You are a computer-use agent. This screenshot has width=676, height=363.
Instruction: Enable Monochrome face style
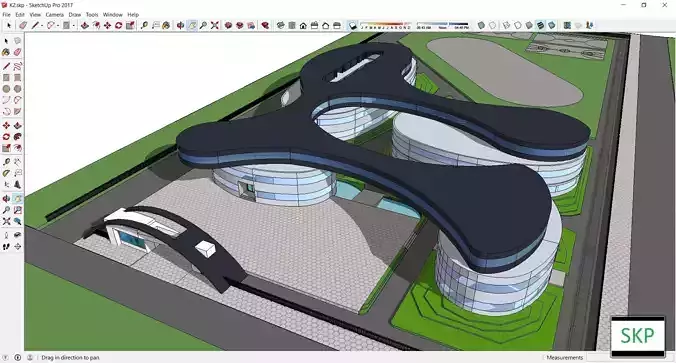551,26
